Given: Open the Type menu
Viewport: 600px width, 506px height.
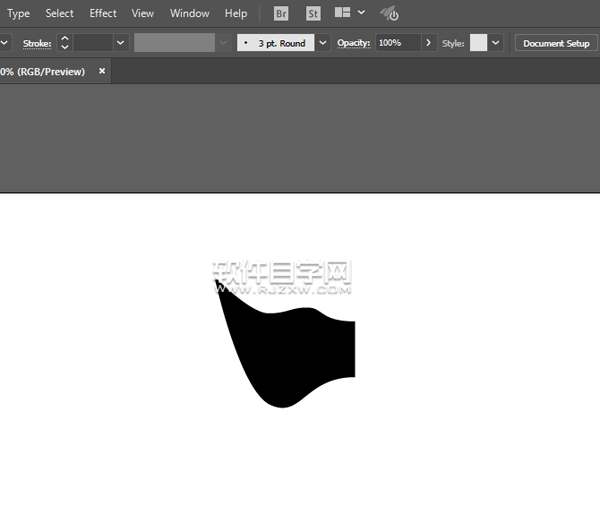Looking at the screenshot, I should pyautogui.click(x=18, y=14).
